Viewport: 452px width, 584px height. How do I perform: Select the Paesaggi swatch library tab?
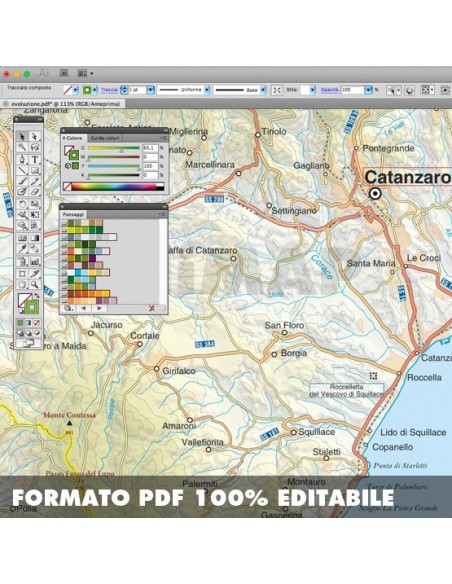point(73,215)
